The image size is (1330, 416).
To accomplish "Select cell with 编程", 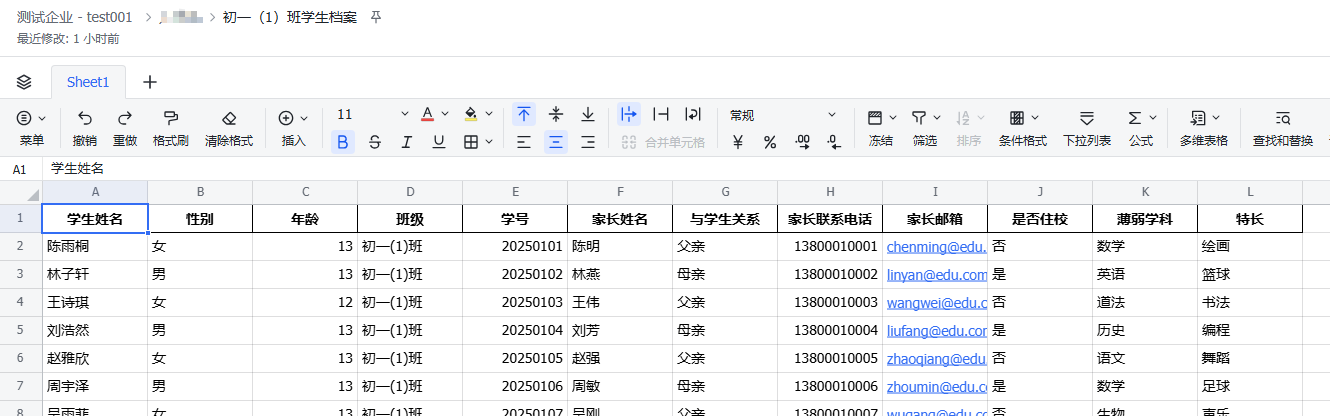I will [x=1250, y=330].
